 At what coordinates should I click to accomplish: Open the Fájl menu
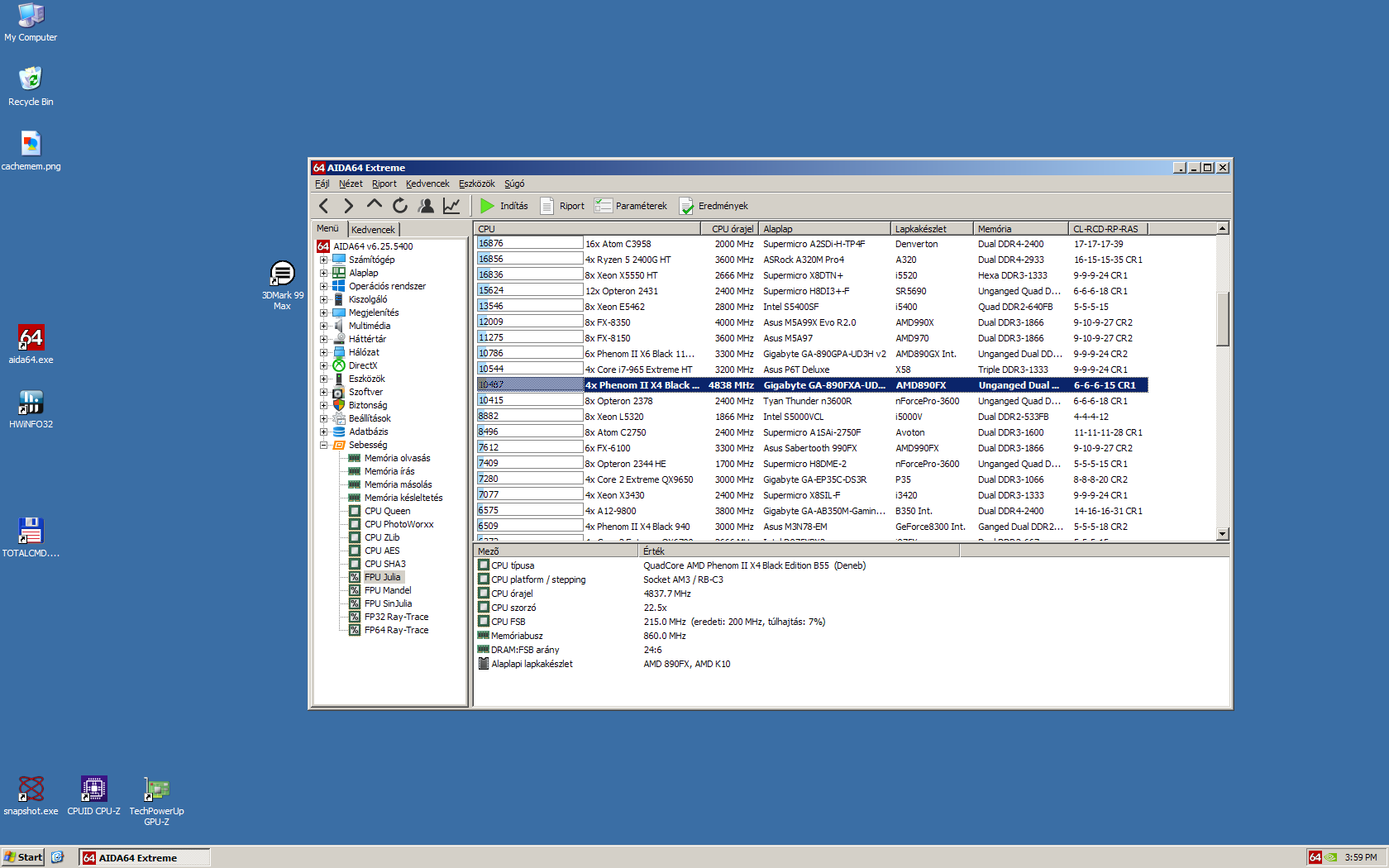[x=322, y=184]
